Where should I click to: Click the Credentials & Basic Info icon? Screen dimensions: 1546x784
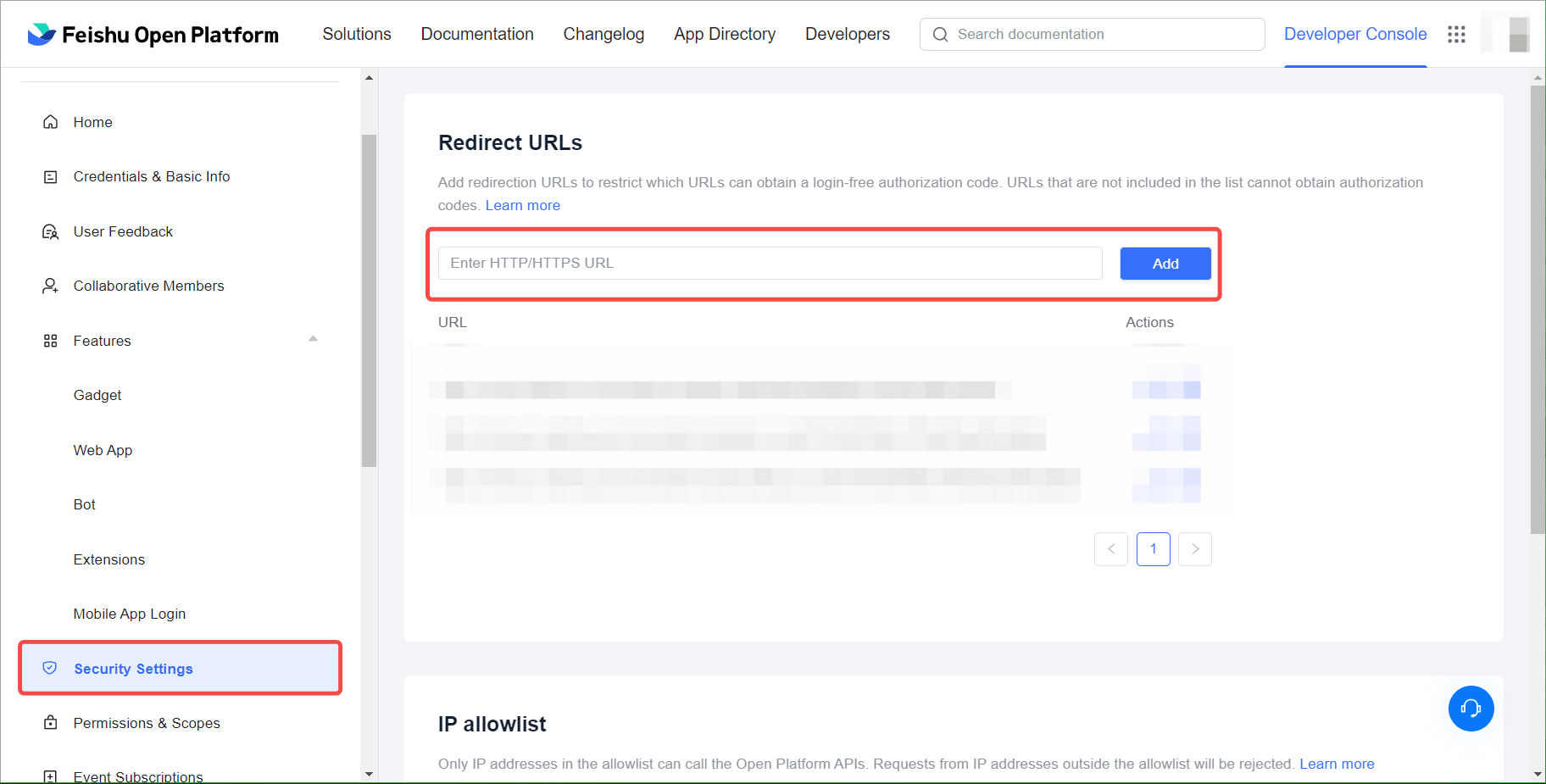point(51,177)
